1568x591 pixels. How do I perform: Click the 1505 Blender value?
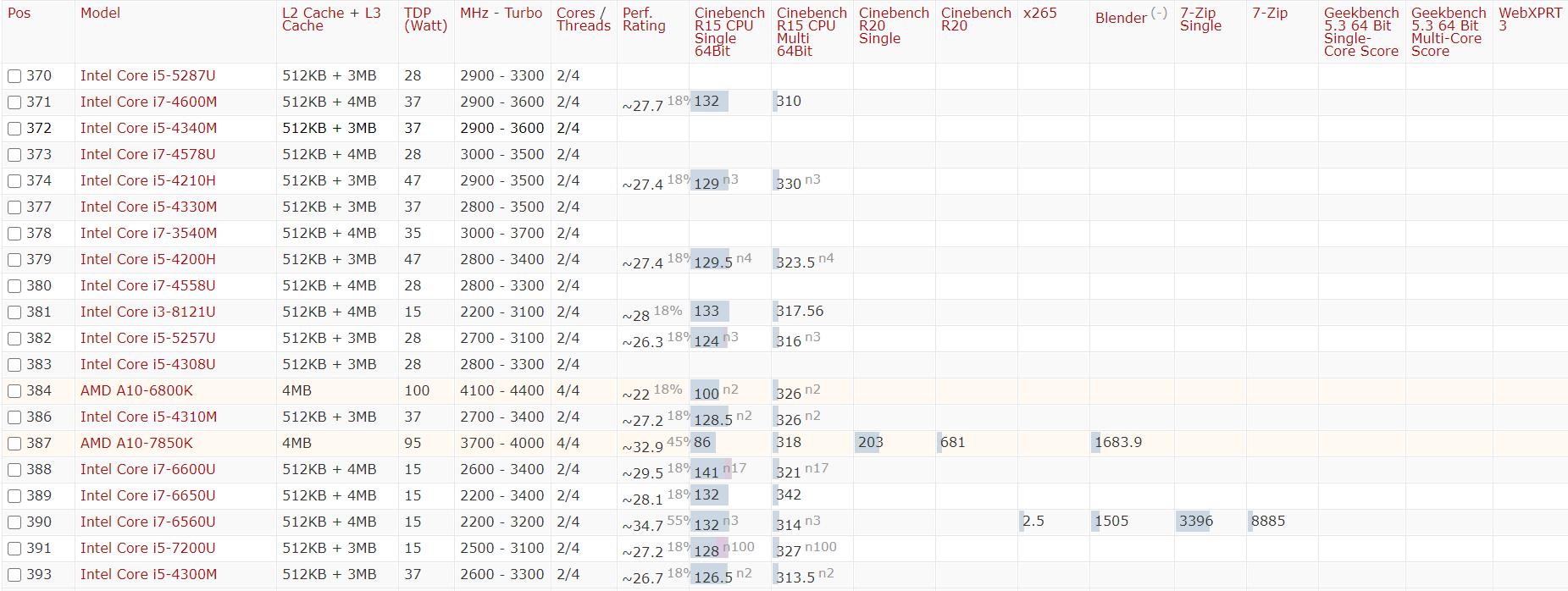1111,521
